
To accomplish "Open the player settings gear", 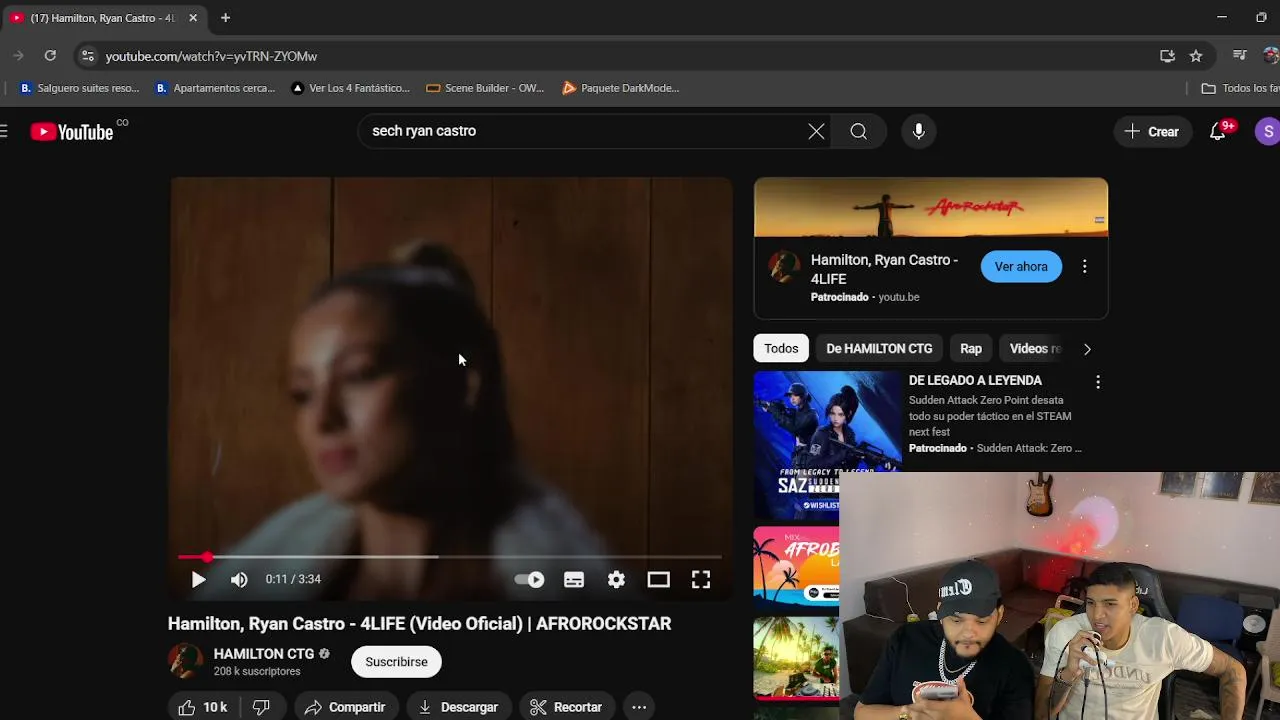I will pyautogui.click(x=616, y=579).
